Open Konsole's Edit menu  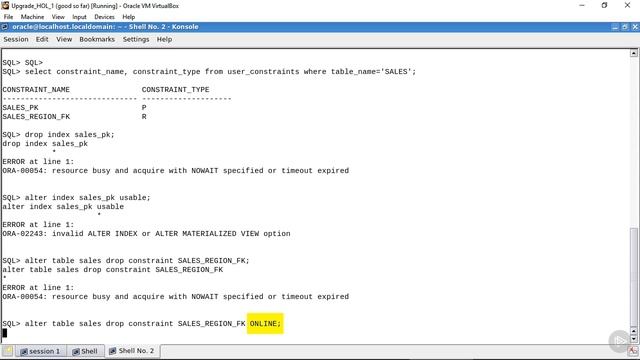pos(42,39)
